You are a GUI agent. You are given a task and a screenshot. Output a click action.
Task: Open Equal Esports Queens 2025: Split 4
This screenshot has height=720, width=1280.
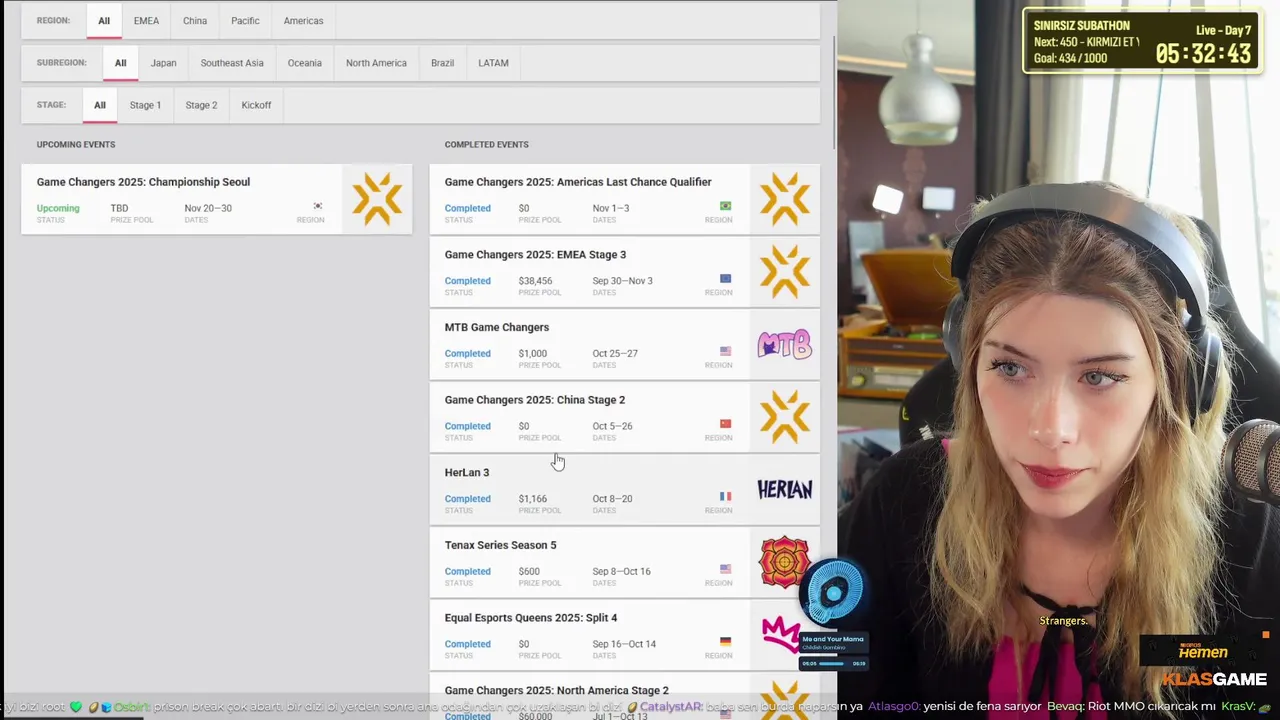coord(624,635)
